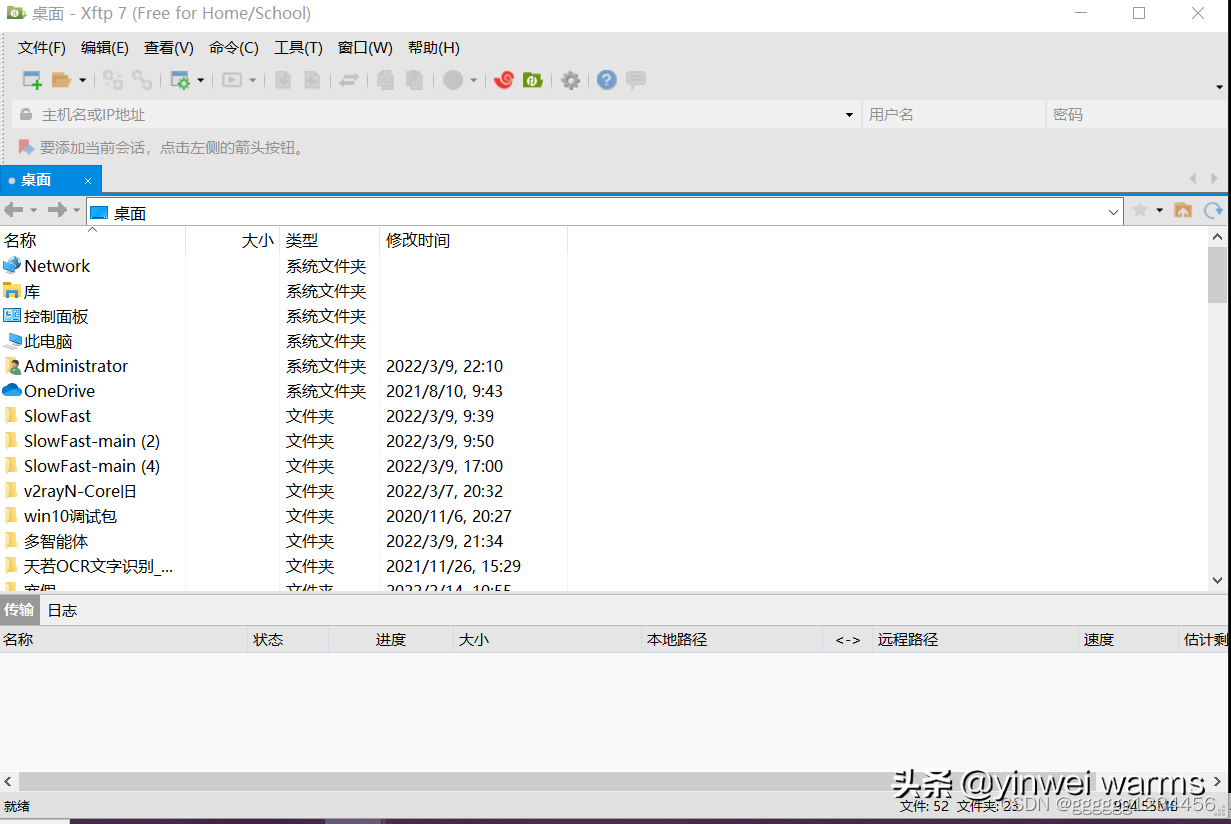Sort by the 类型 column header
The height and width of the screenshot is (824, 1231).
click(x=330, y=240)
